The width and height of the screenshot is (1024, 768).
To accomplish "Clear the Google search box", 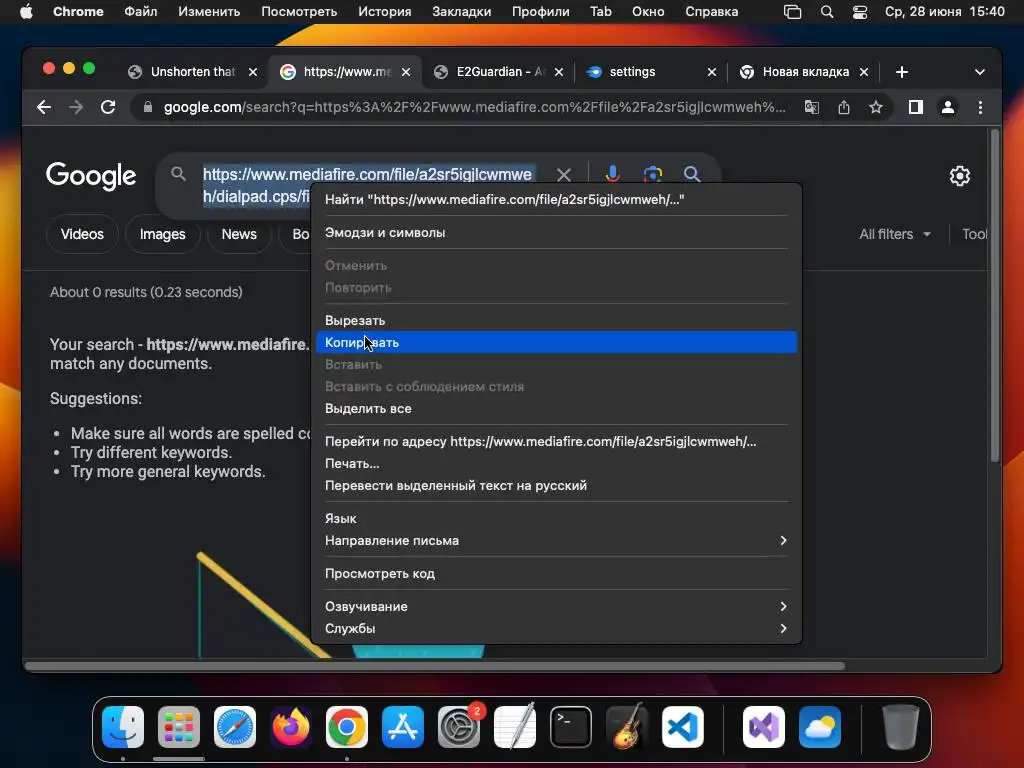I will (564, 174).
